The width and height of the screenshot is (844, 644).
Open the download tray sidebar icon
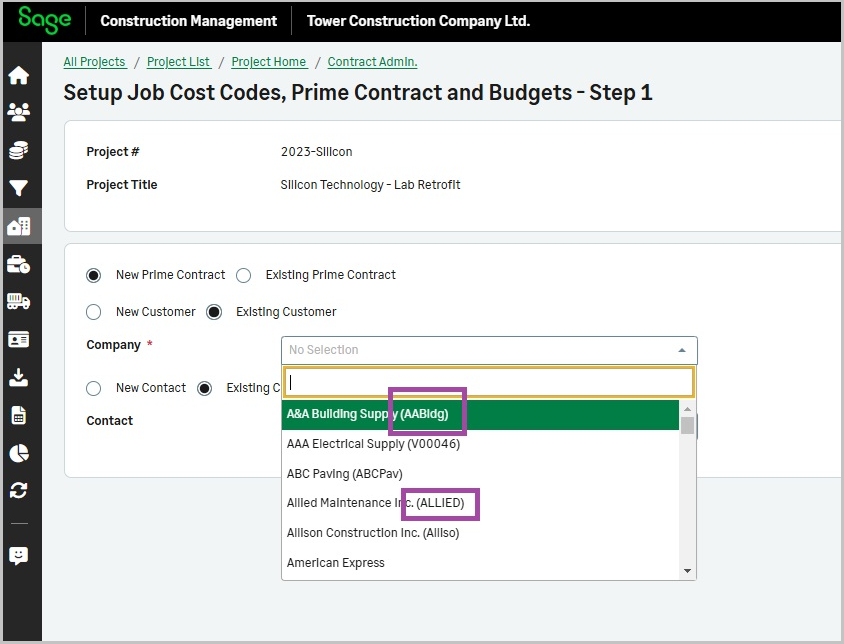pyautogui.click(x=19, y=377)
